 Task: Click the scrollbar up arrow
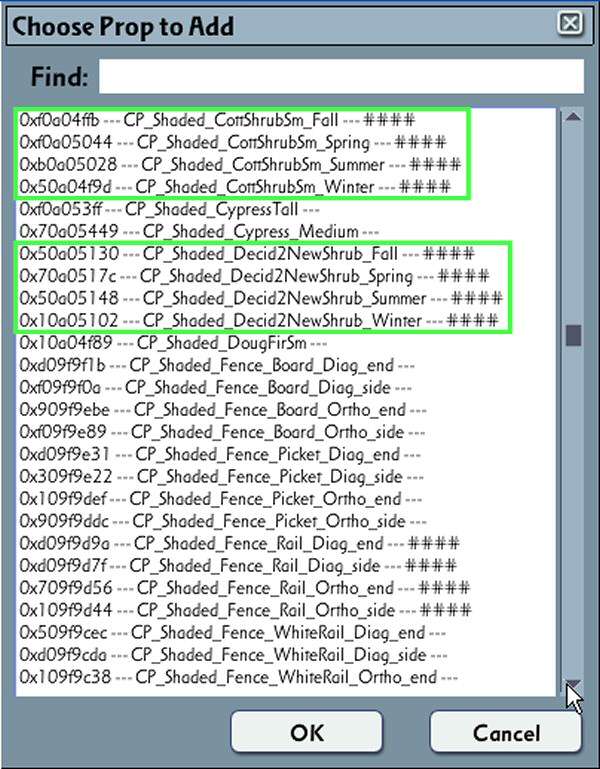[x=573, y=117]
